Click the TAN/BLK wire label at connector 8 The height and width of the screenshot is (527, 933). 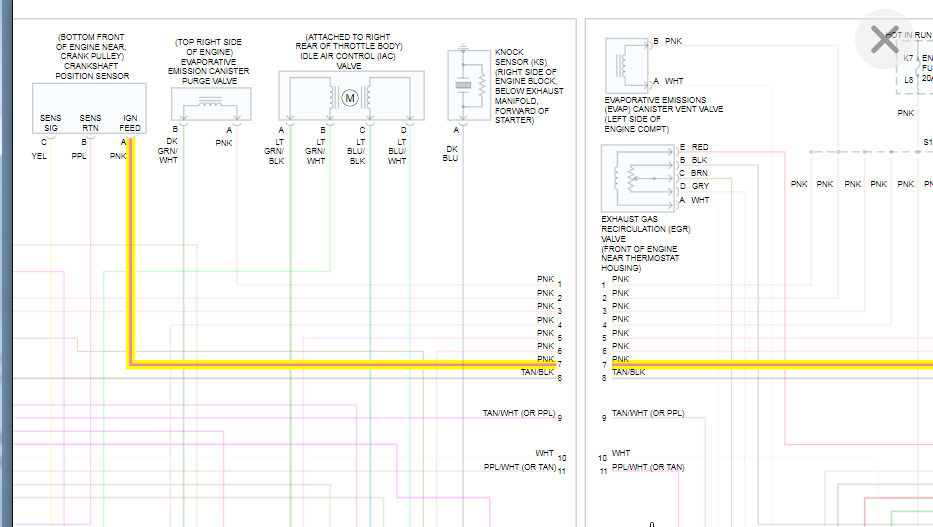pyautogui.click(x=537, y=372)
